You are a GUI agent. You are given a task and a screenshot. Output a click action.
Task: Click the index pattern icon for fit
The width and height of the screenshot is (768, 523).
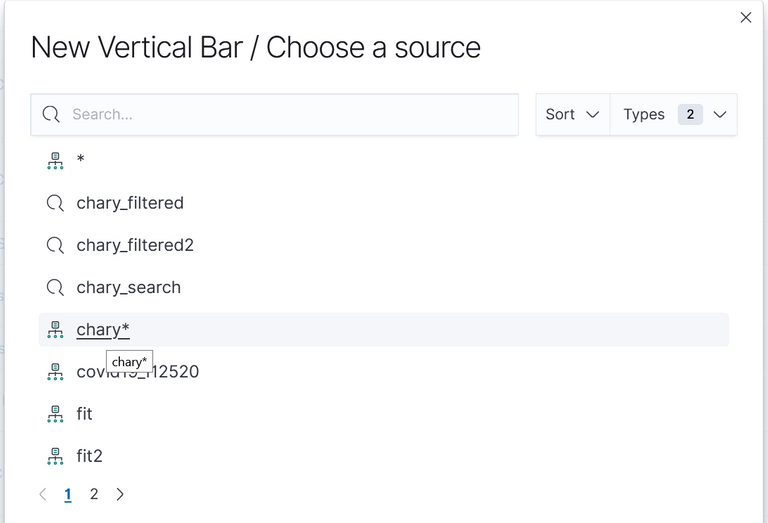(55, 414)
